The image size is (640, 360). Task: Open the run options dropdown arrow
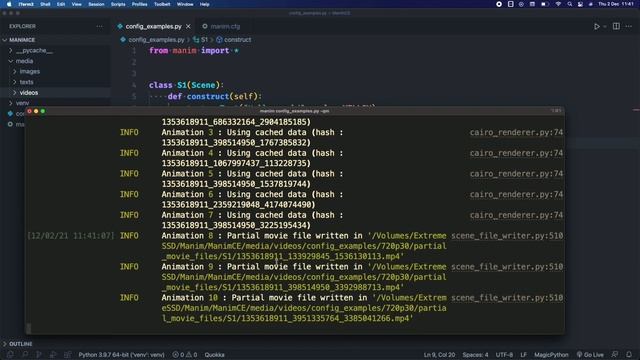(605, 27)
